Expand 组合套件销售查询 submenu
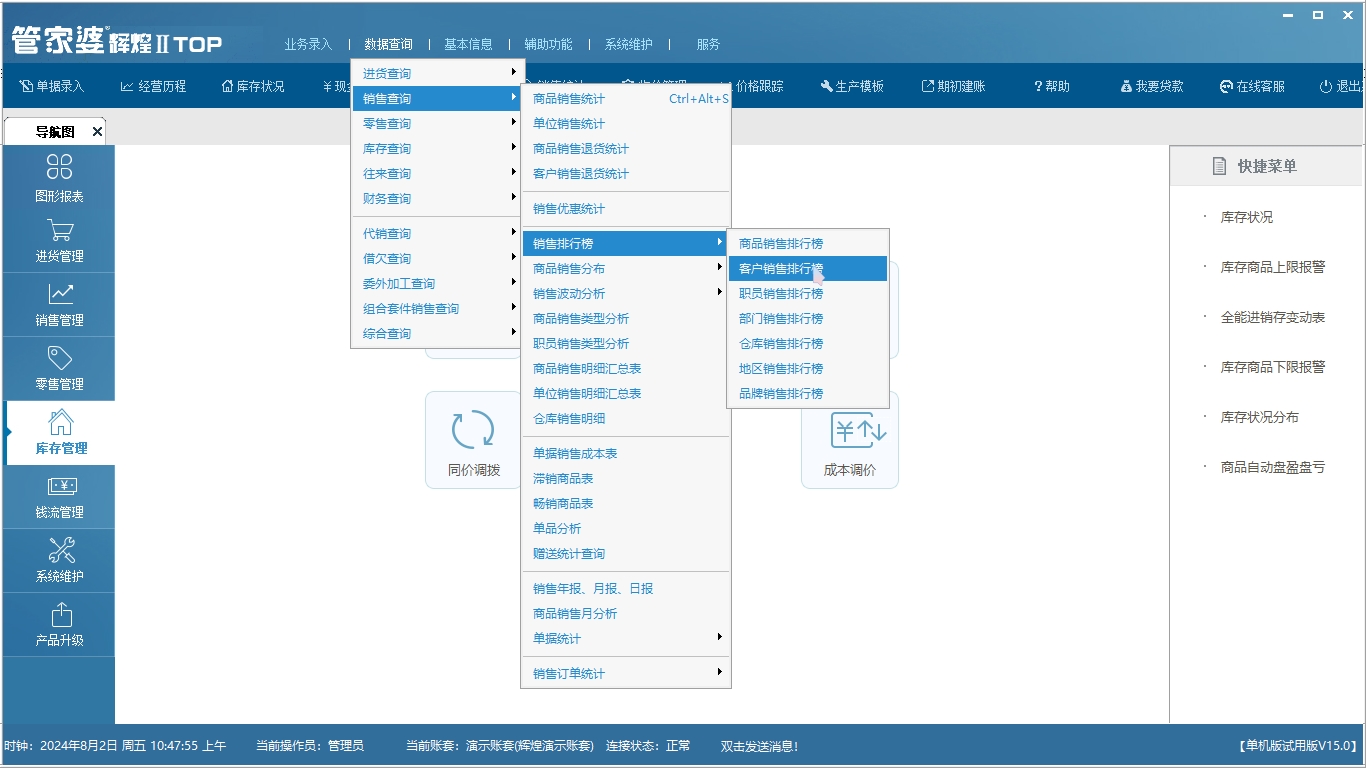 click(x=438, y=309)
